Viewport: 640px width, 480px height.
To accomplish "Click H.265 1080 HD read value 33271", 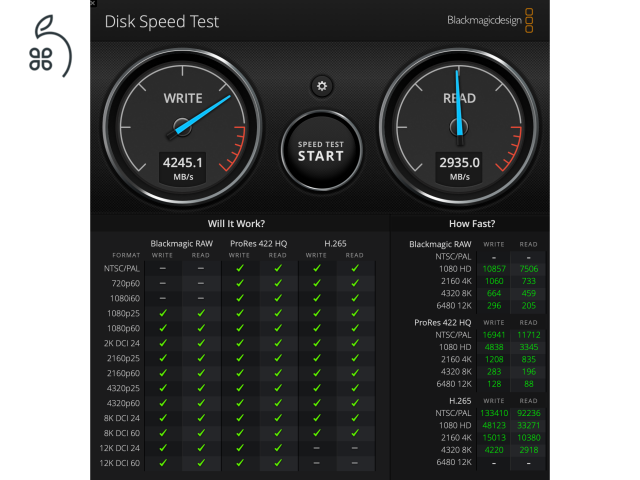I will 529,426.
